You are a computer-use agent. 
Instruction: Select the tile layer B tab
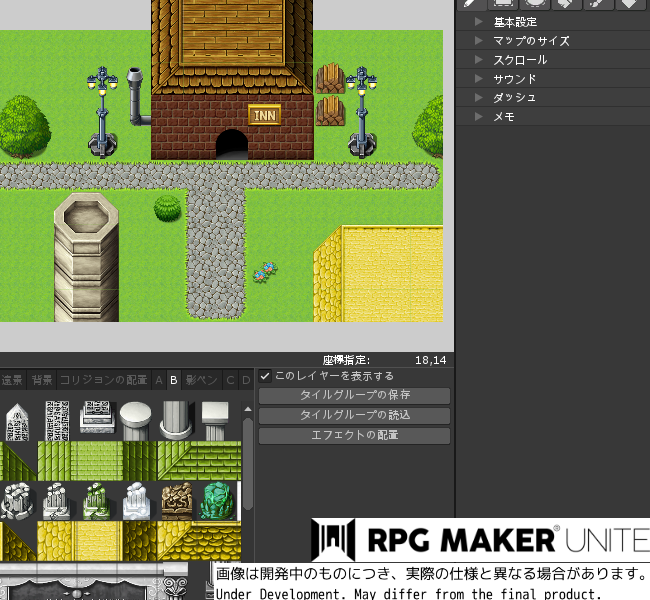coord(174,380)
